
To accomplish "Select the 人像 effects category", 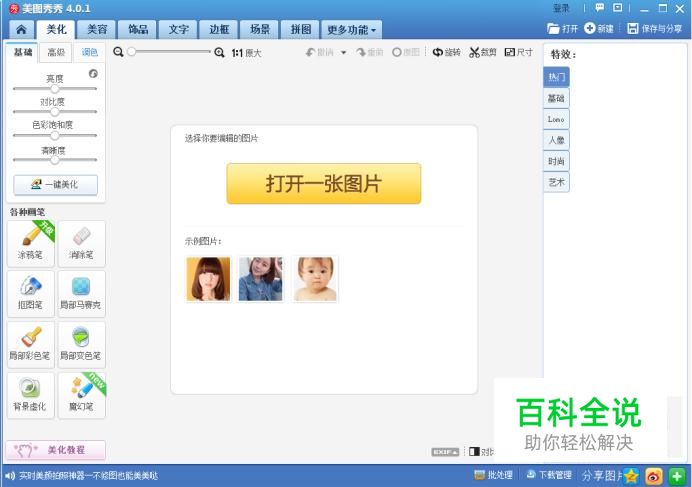I will pyautogui.click(x=556, y=140).
